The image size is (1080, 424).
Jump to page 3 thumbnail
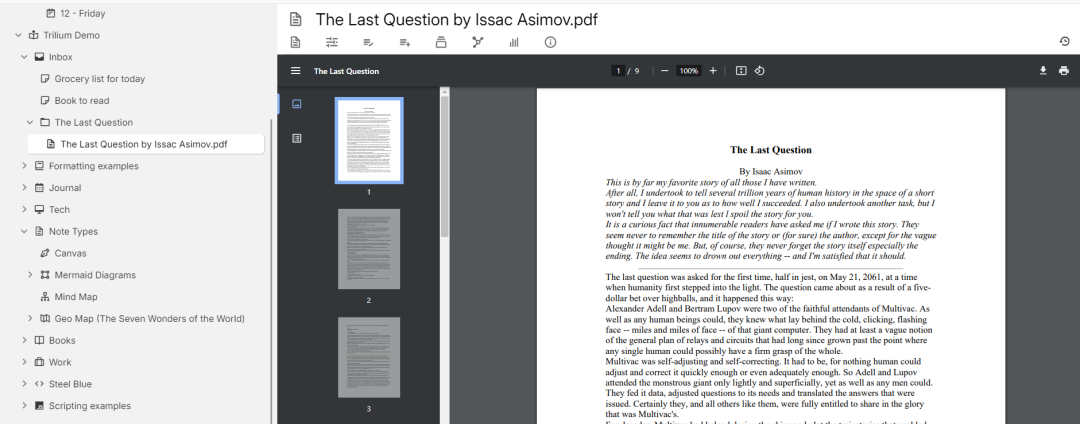click(x=369, y=358)
